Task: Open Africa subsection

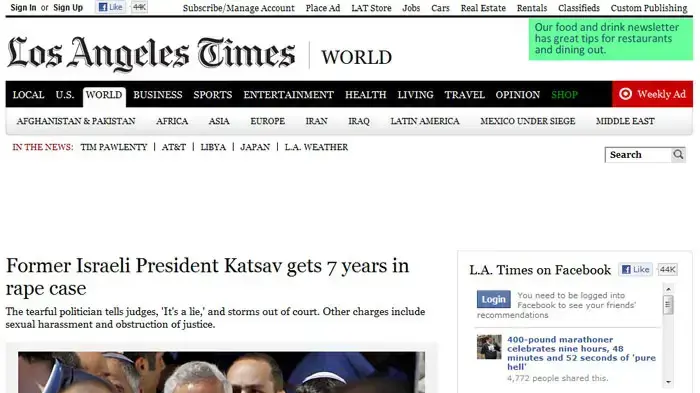Action: pyautogui.click(x=172, y=121)
